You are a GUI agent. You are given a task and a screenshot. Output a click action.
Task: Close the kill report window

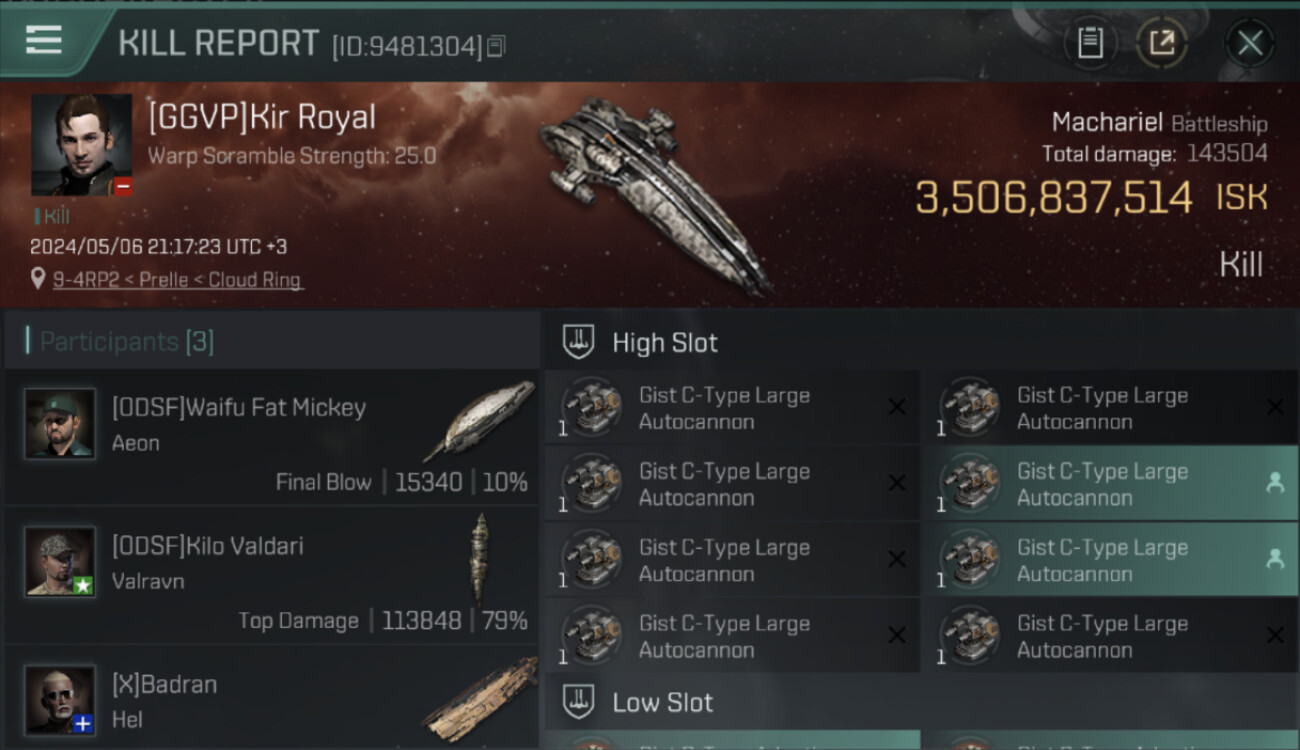[x=1249, y=43]
